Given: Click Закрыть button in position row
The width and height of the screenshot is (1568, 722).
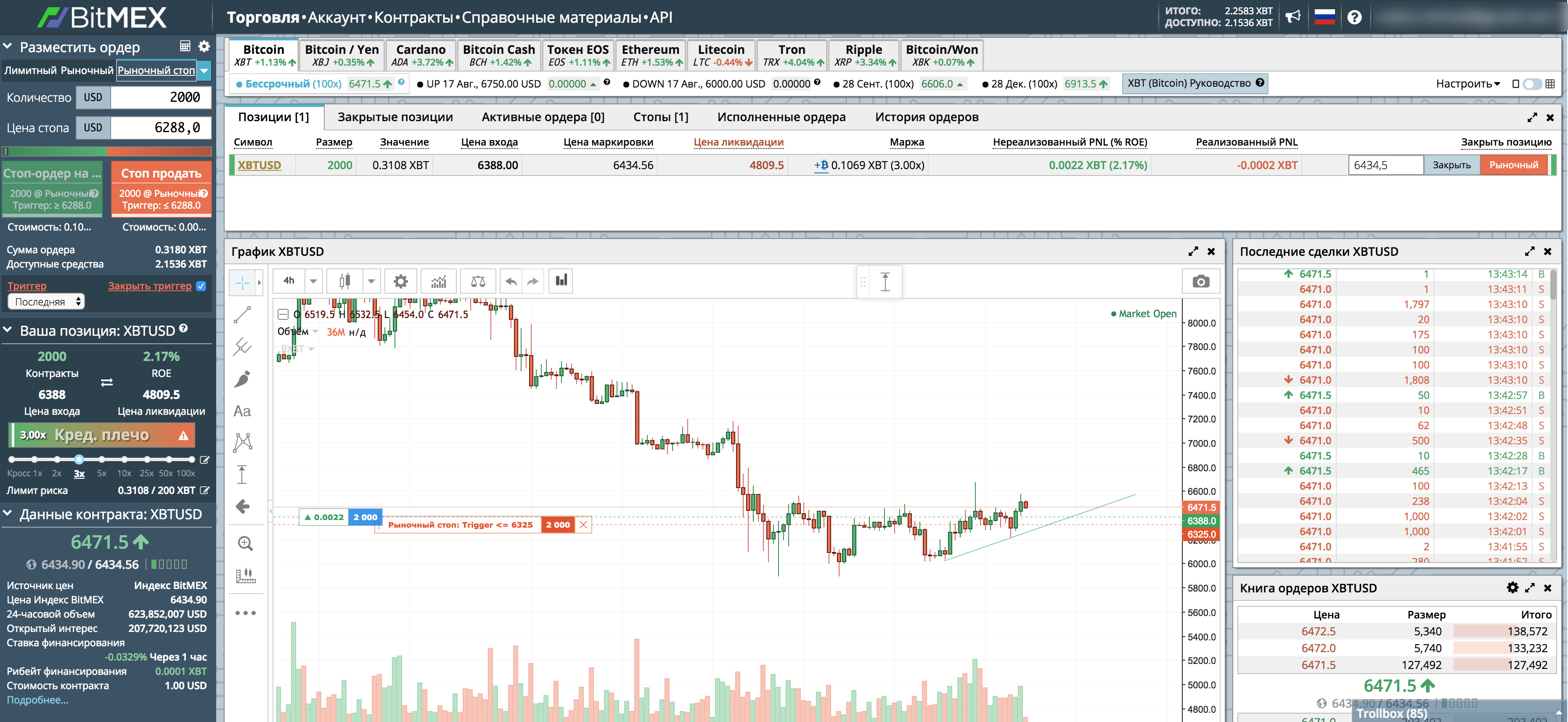Looking at the screenshot, I should tap(1451, 165).
